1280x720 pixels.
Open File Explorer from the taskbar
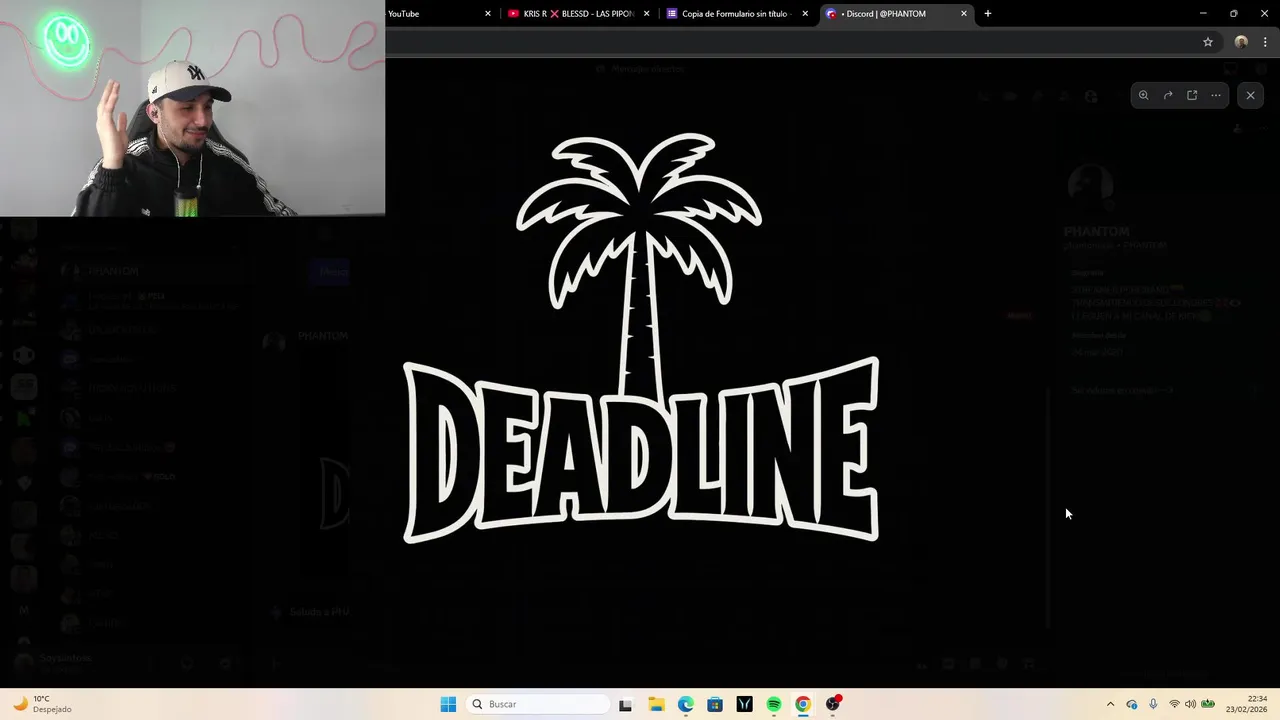[656, 704]
